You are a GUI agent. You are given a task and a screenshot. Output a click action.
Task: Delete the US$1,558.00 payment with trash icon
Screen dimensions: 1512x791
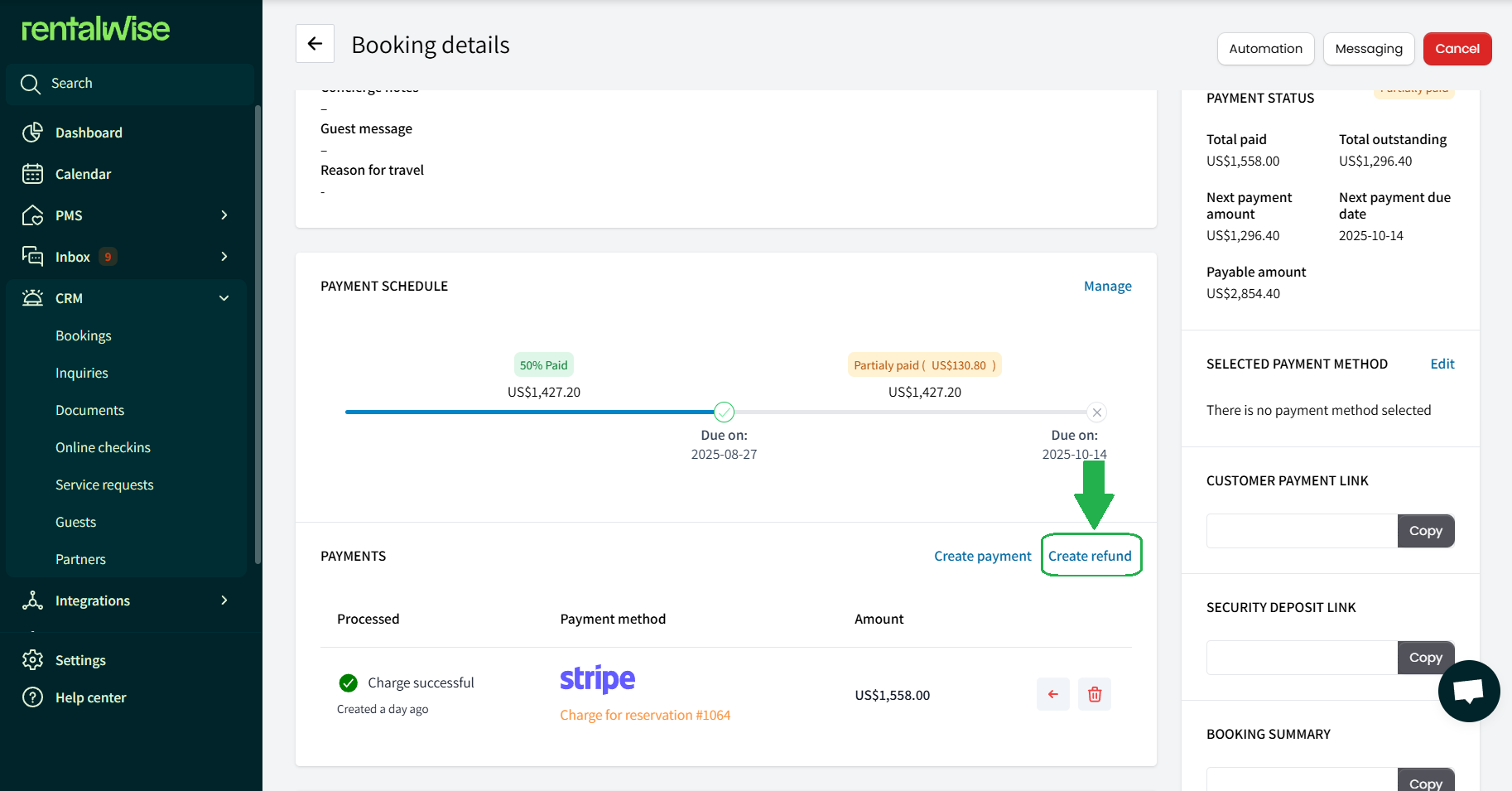tap(1094, 694)
